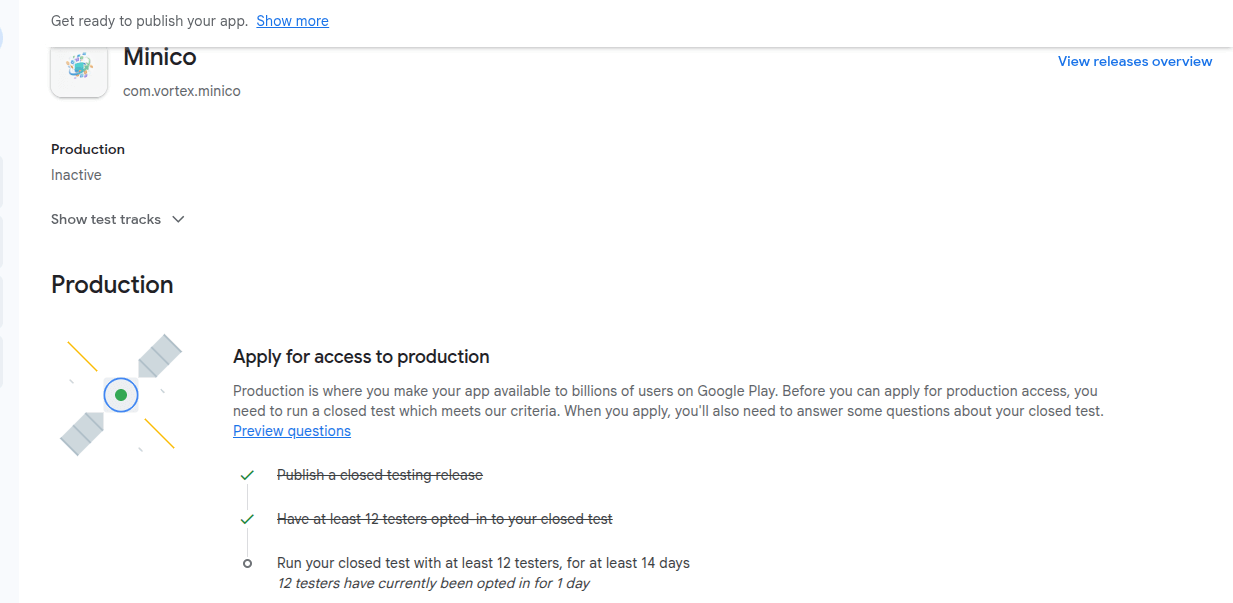Open View releases overview

click(x=1134, y=61)
